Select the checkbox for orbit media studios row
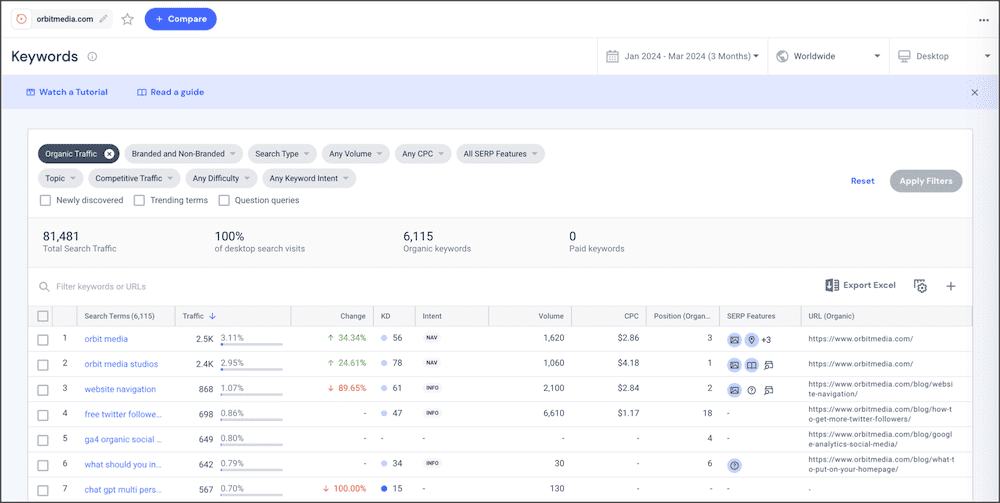 (43, 365)
